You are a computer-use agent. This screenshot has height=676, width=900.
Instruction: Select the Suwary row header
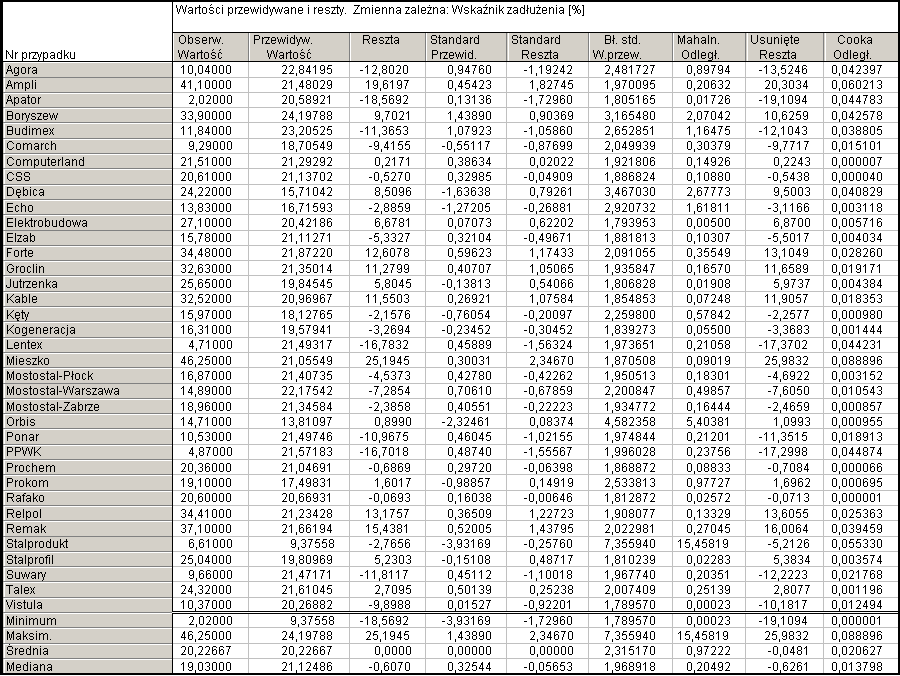point(87,574)
